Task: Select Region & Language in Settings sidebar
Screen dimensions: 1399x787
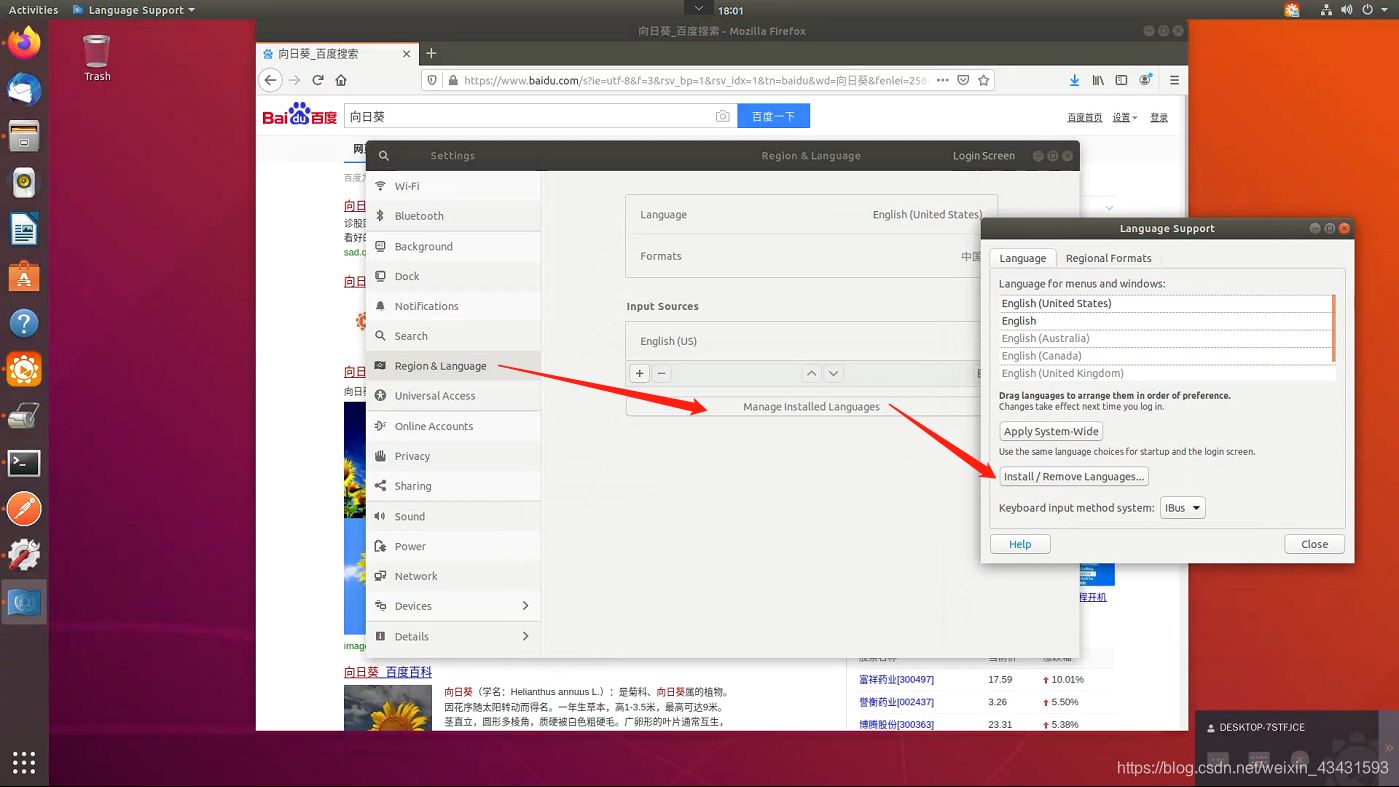Action: pyautogui.click(x=440, y=366)
